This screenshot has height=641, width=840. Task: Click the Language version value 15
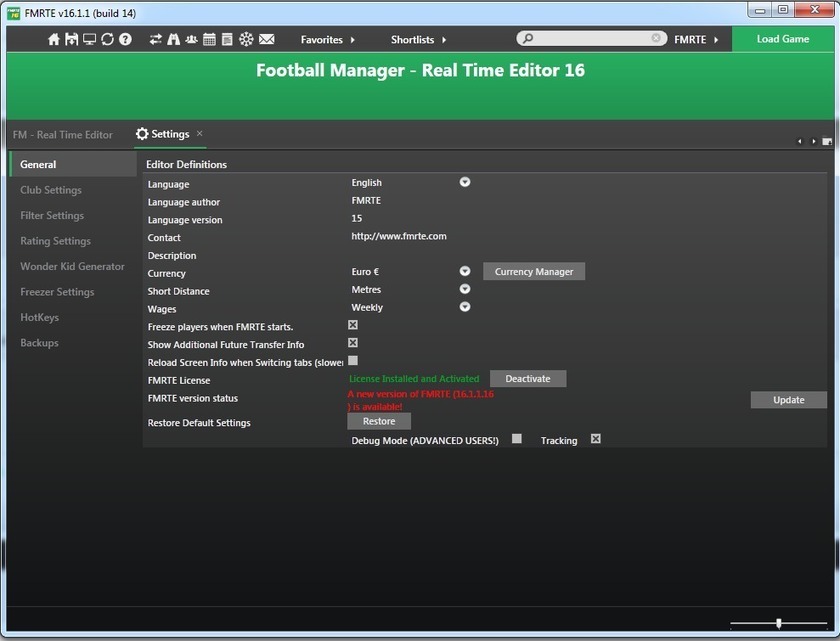(x=357, y=218)
